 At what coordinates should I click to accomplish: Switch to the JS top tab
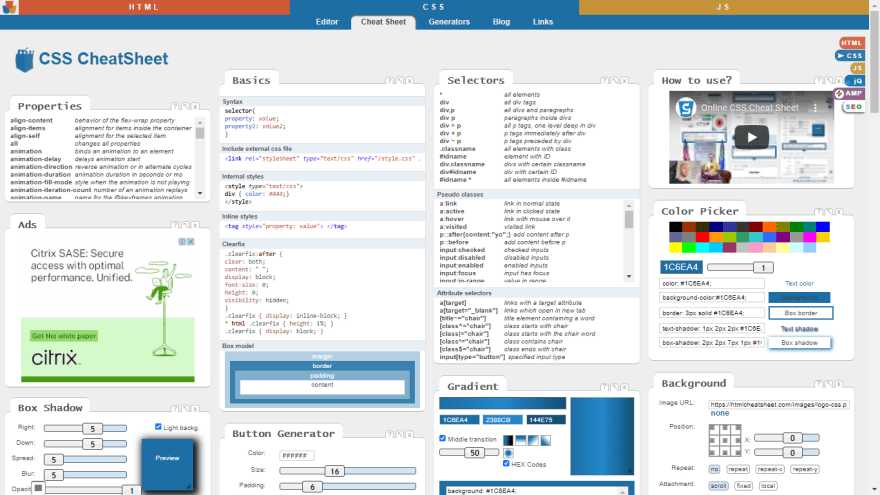click(x=723, y=7)
